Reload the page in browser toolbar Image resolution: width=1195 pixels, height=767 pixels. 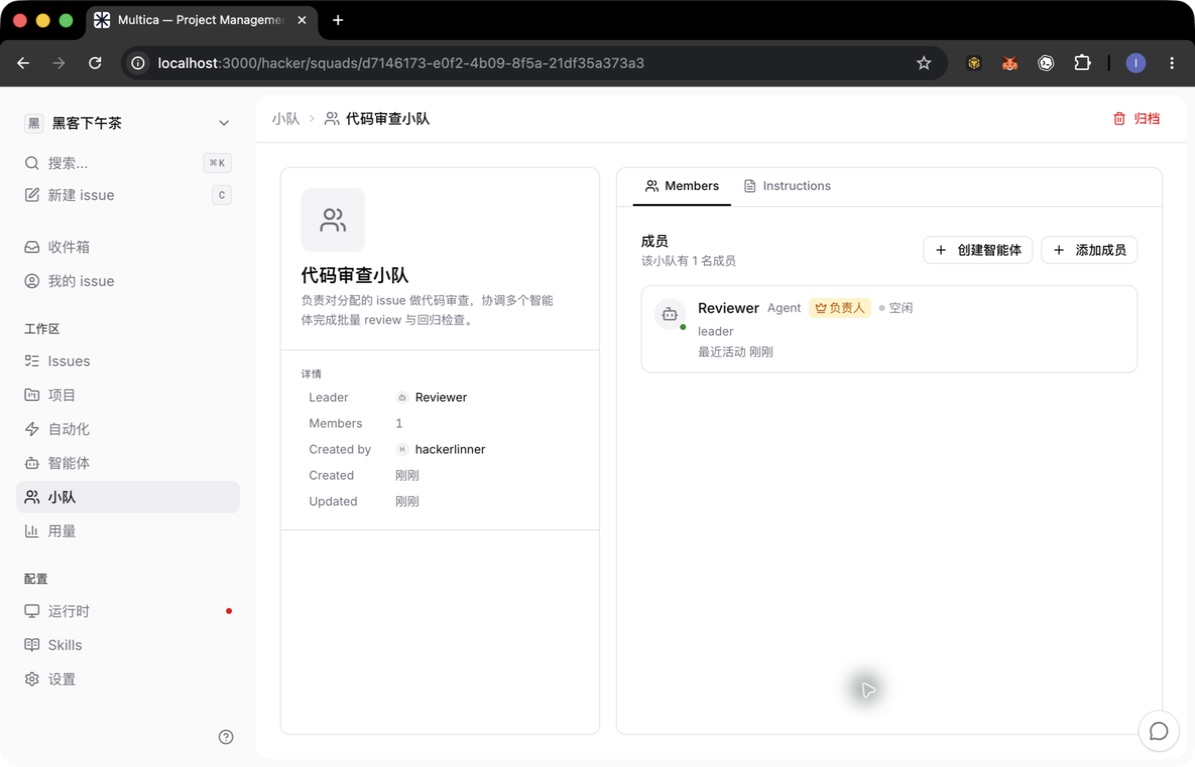click(x=95, y=63)
